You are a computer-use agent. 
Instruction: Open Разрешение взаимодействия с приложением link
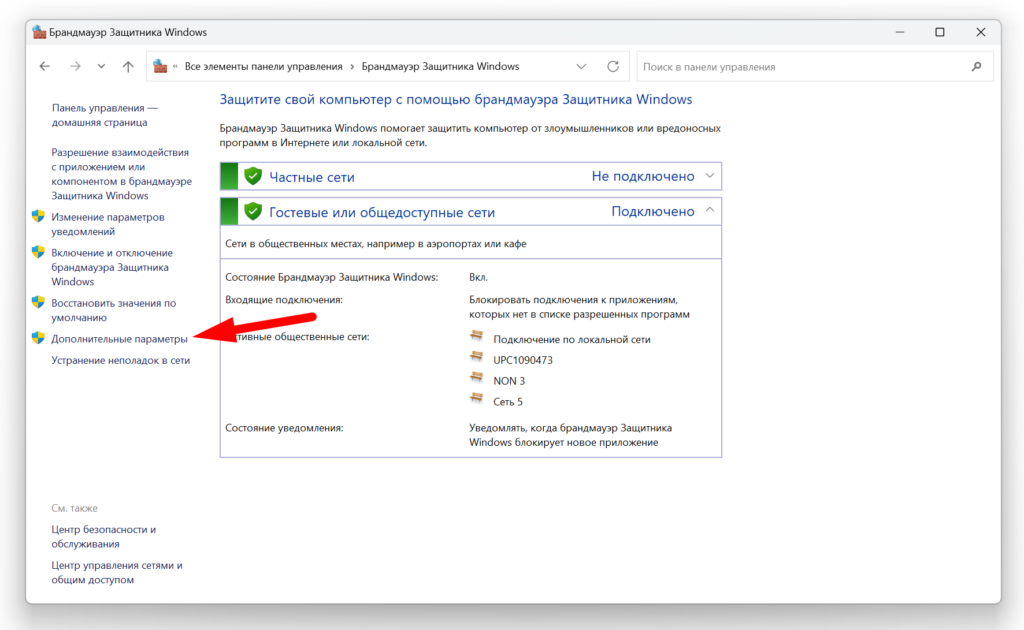tap(121, 174)
